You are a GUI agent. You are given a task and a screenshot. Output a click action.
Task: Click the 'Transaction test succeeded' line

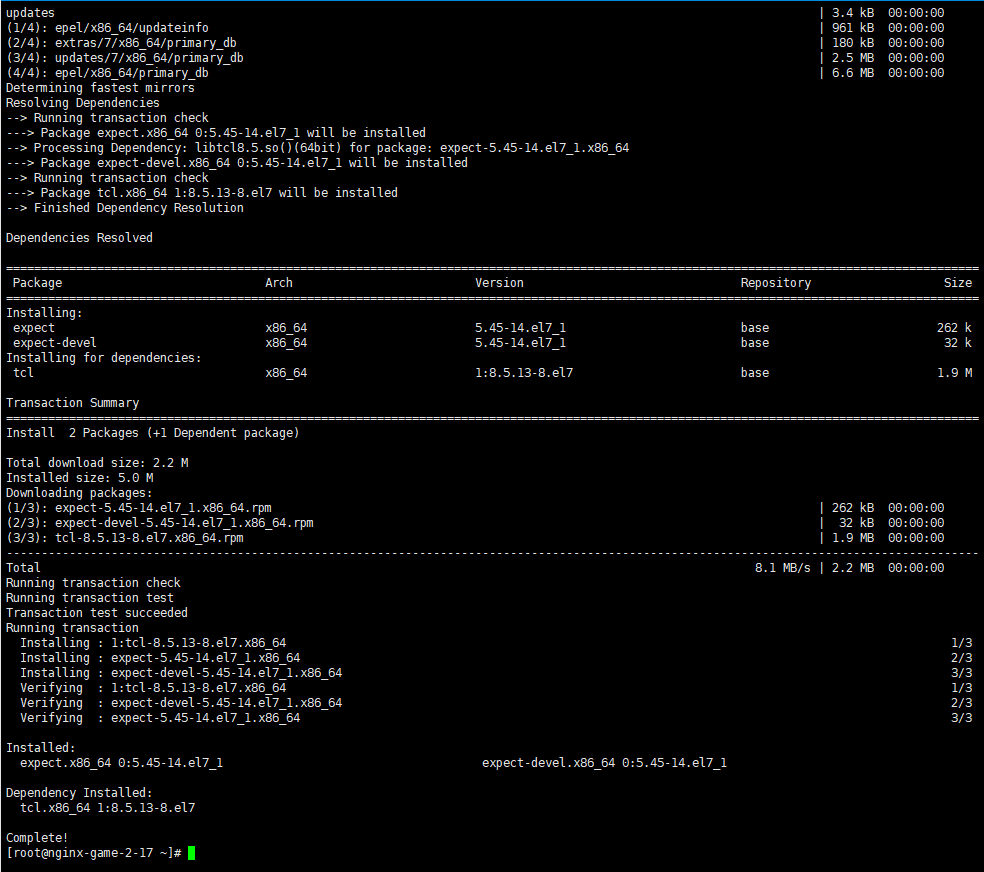tap(97, 613)
